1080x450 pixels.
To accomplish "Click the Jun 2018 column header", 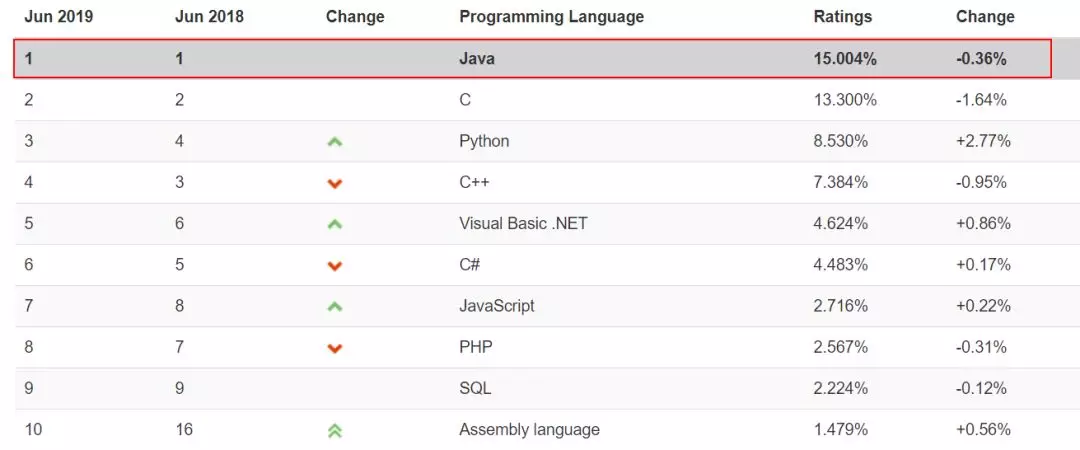I will click(208, 17).
